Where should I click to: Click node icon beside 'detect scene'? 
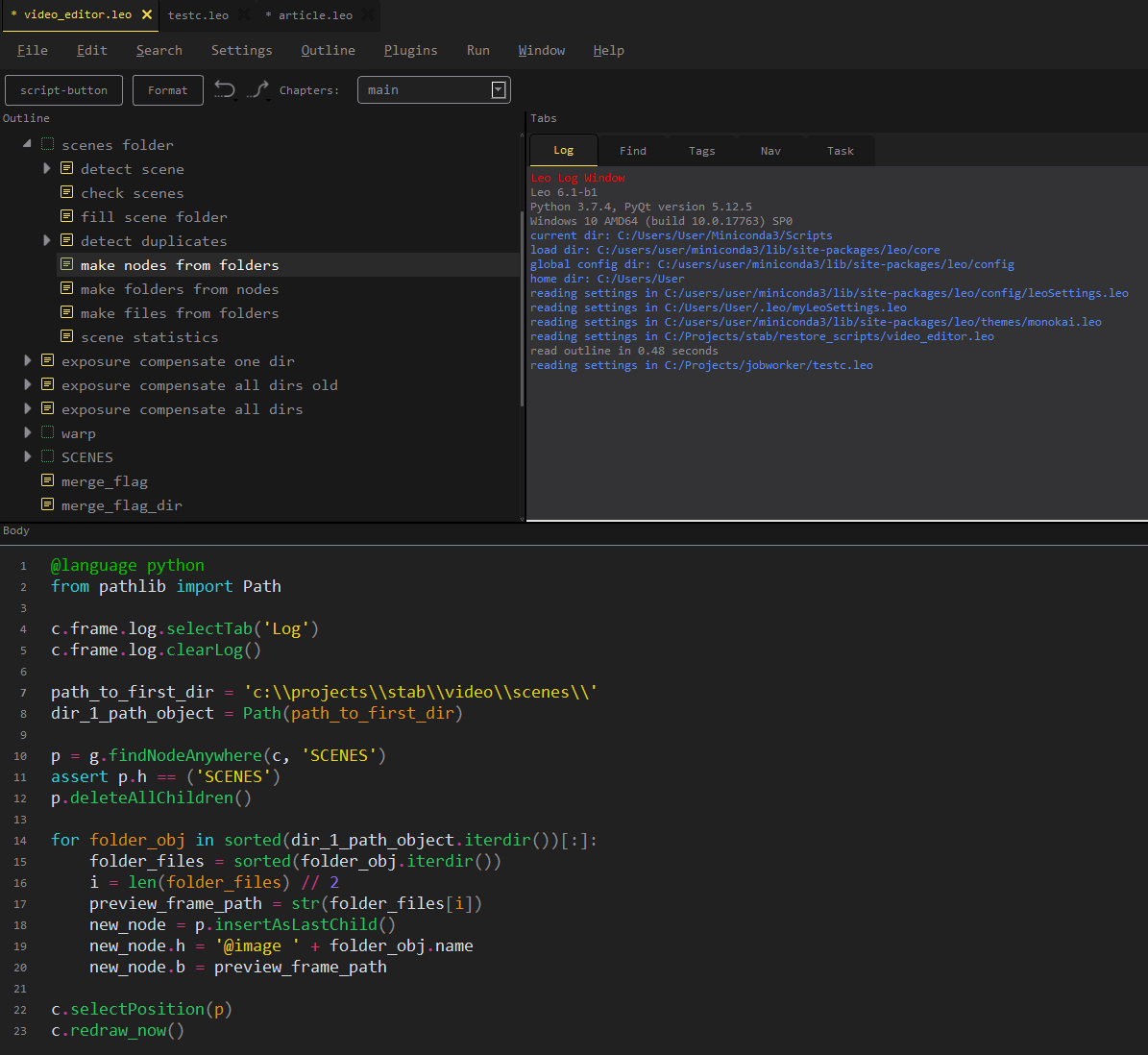(x=66, y=168)
